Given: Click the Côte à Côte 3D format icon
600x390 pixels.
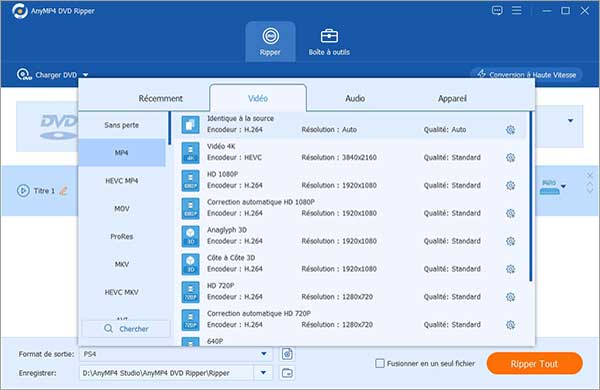Looking at the screenshot, I should pyautogui.click(x=190, y=264).
